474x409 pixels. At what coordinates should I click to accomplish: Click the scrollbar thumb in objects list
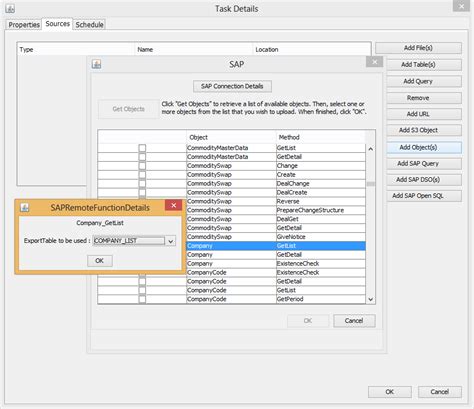point(371,184)
